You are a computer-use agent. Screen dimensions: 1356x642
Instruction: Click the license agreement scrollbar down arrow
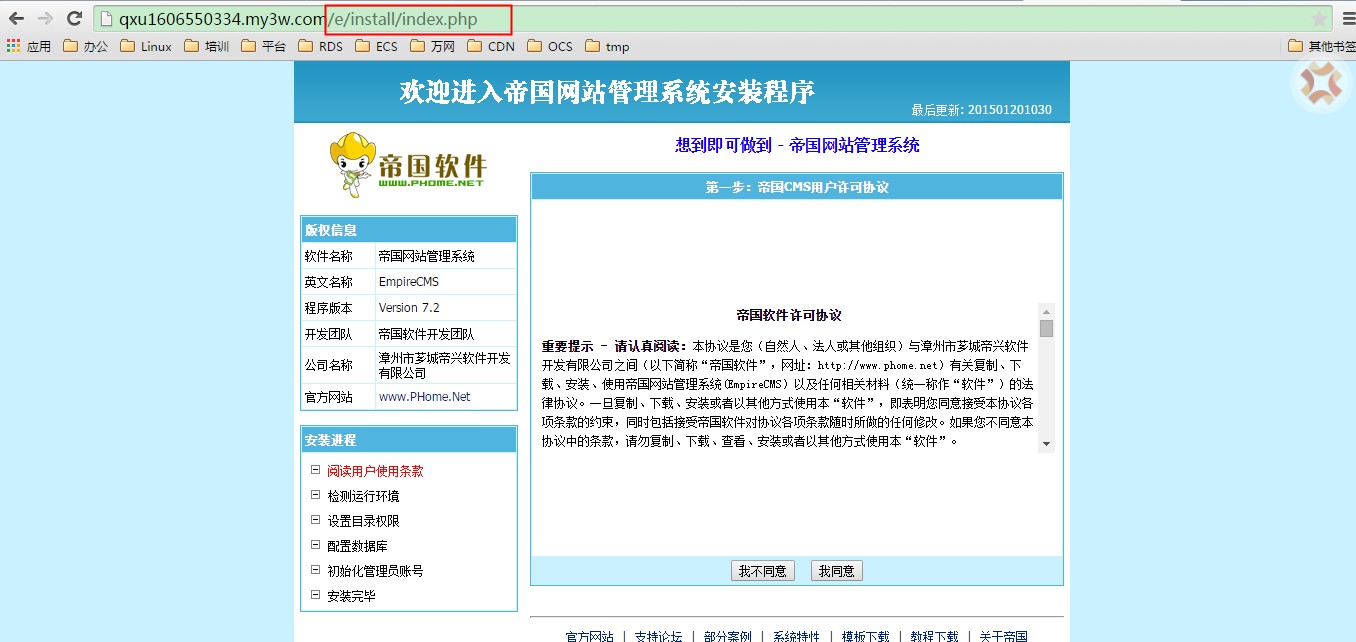(x=1046, y=443)
